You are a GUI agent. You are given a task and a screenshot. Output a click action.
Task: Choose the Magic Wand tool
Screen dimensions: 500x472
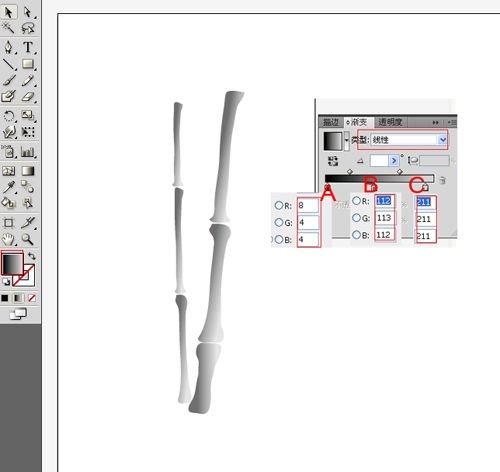pos(8,28)
